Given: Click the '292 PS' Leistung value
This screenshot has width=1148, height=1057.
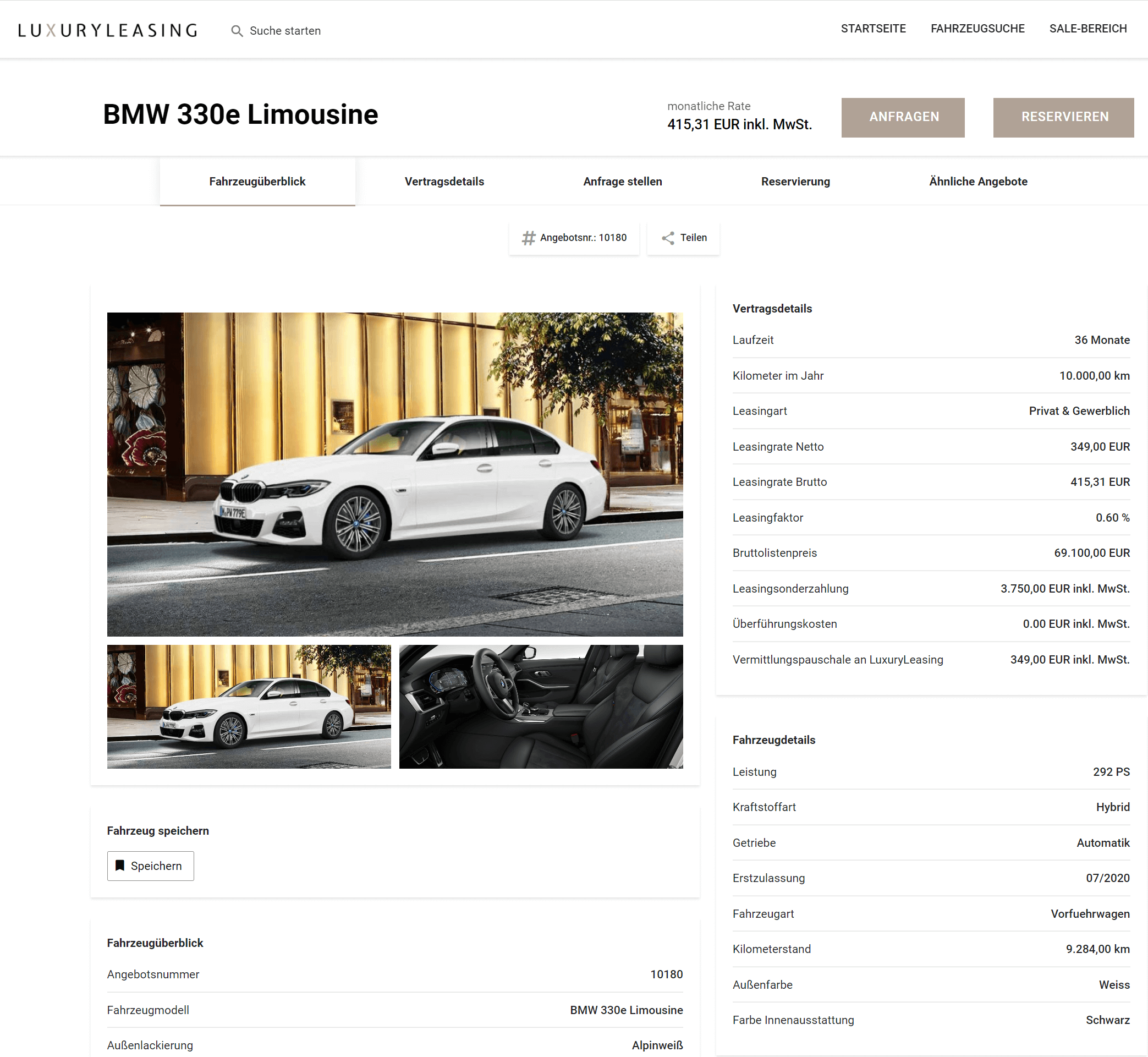Looking at the screenshot, I should point(1111,771).
